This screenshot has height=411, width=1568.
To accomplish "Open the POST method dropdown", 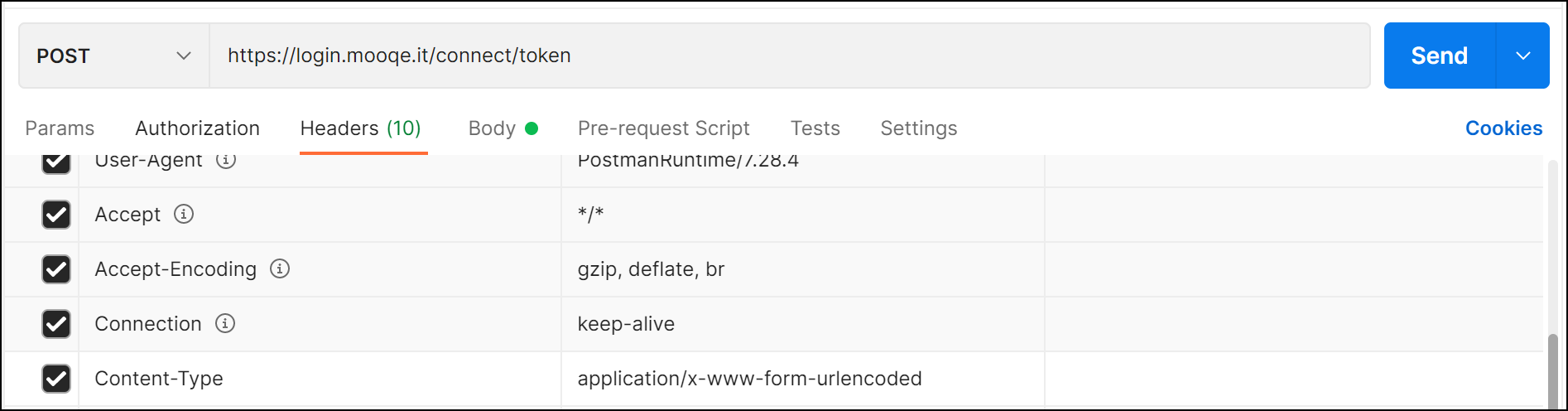I will tap(114, 56).
